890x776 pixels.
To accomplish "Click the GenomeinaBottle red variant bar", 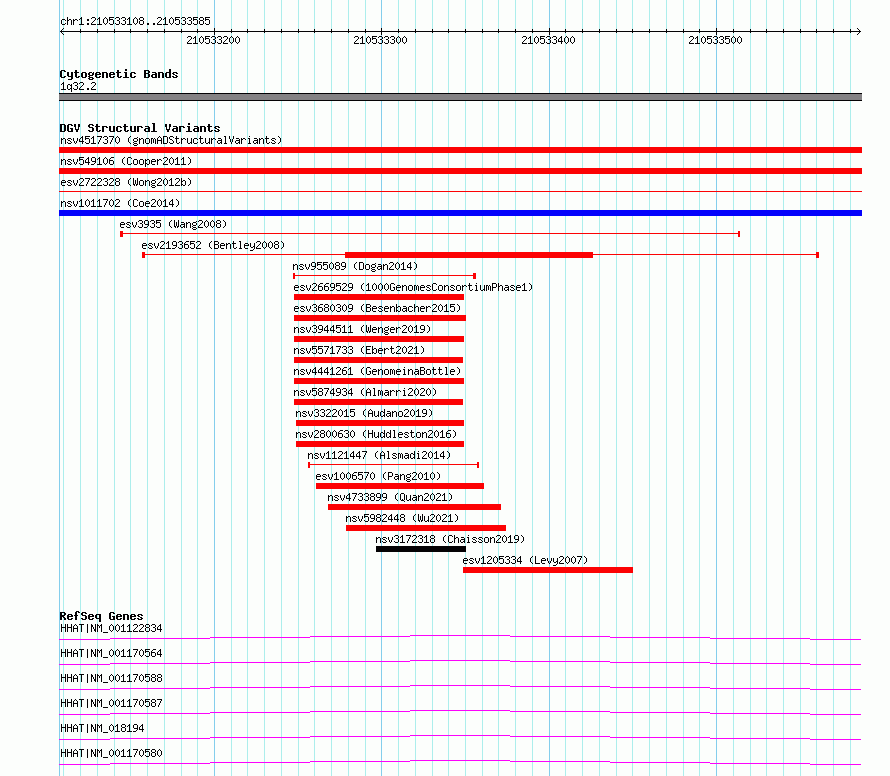I will (x=379, y=381).
